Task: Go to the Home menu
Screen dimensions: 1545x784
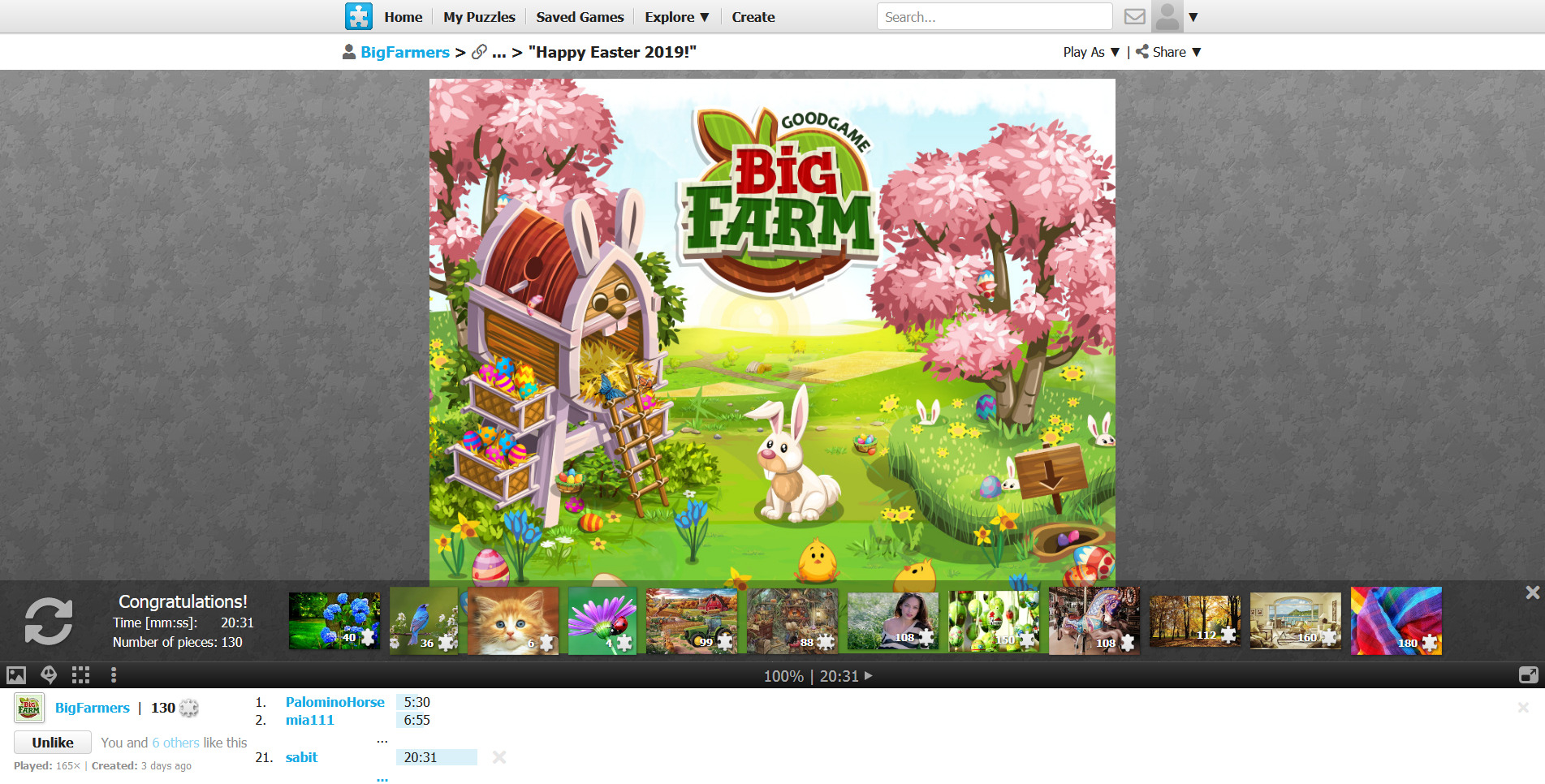Action: [404, 17]
